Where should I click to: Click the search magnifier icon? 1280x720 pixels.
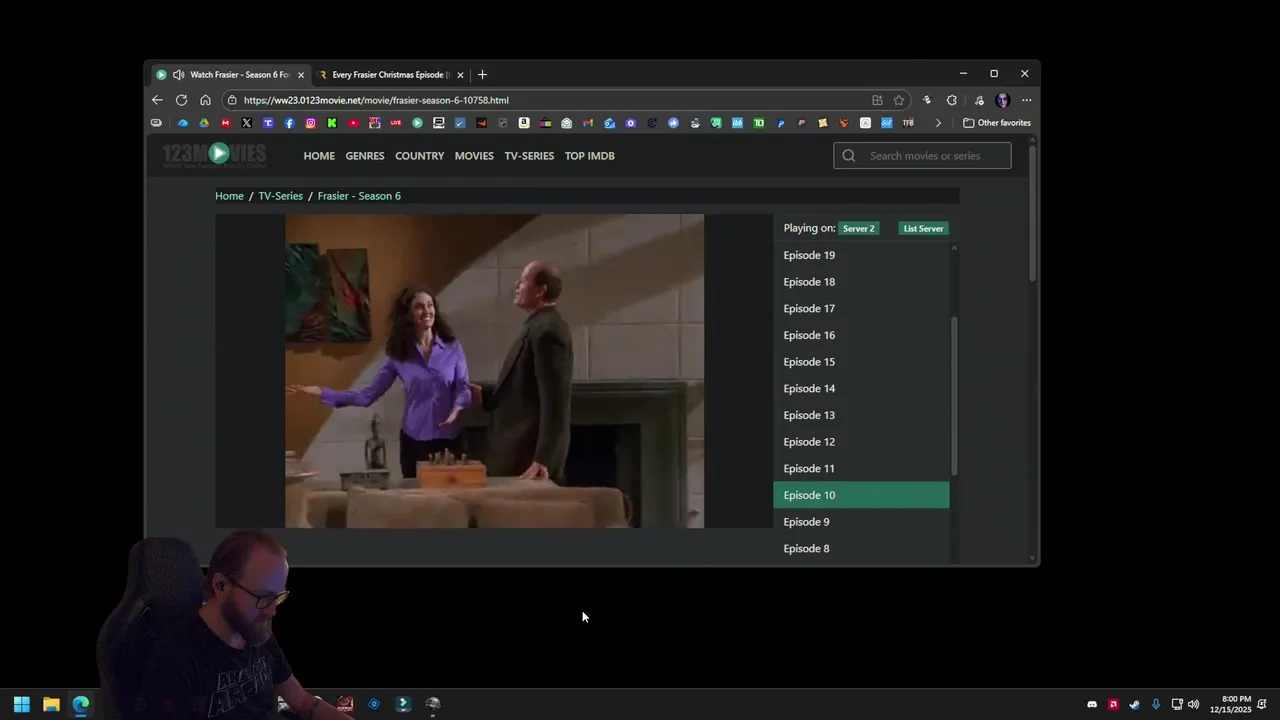(x=849, y=155)
